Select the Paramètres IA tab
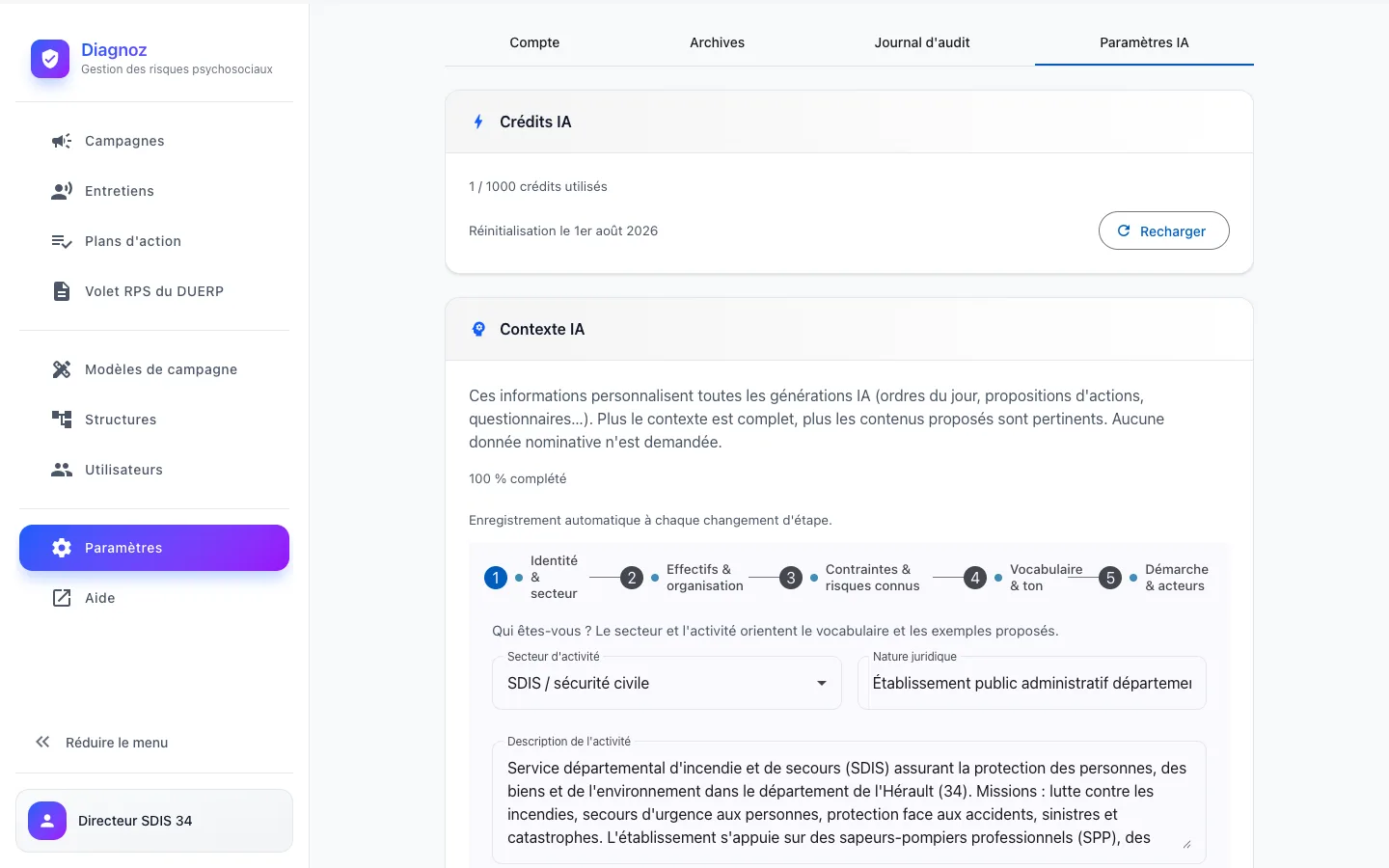 (x=1144, y=42)
